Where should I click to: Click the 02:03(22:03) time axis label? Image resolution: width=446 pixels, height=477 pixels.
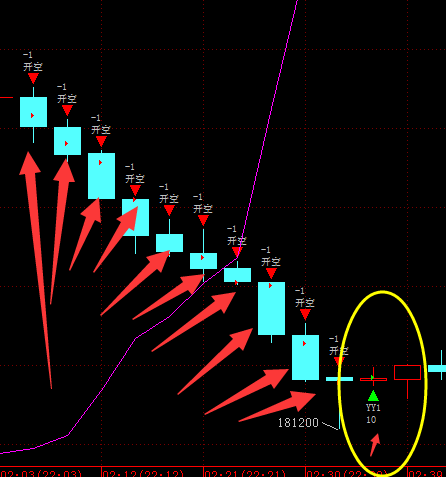tap(41, 473)
